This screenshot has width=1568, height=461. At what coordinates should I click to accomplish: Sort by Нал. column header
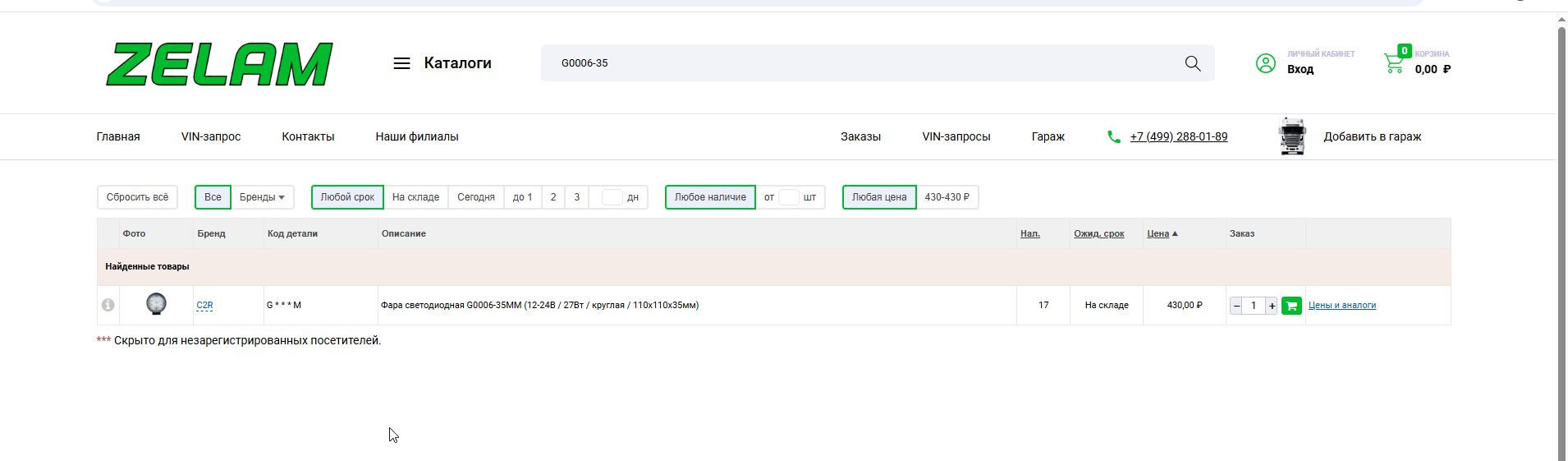tap(1030, 234)
